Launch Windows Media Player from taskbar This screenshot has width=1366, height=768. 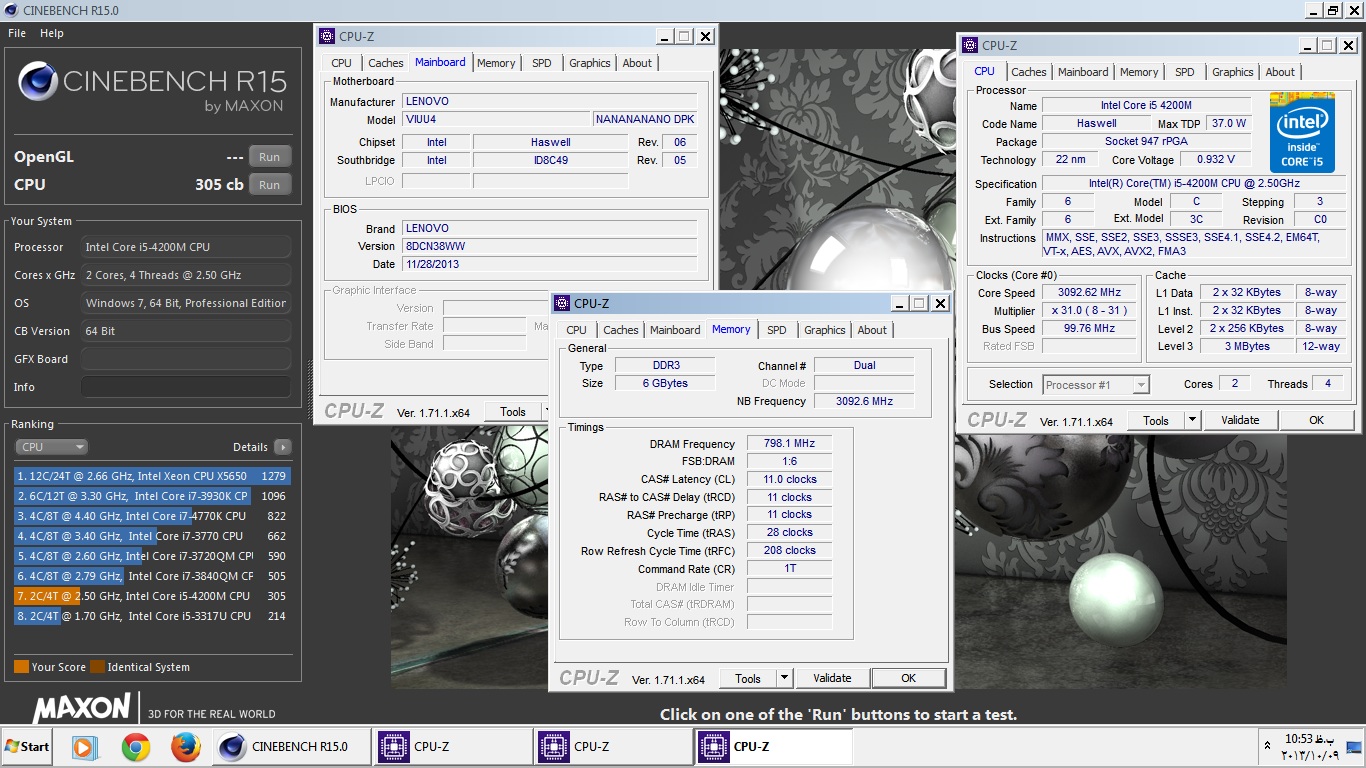coord(85,746)
